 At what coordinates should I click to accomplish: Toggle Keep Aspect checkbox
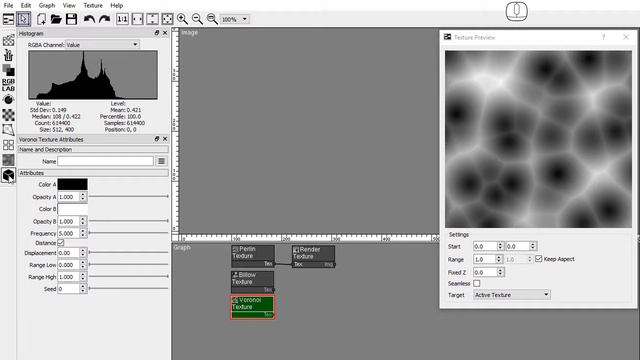[x=539, y=259]
